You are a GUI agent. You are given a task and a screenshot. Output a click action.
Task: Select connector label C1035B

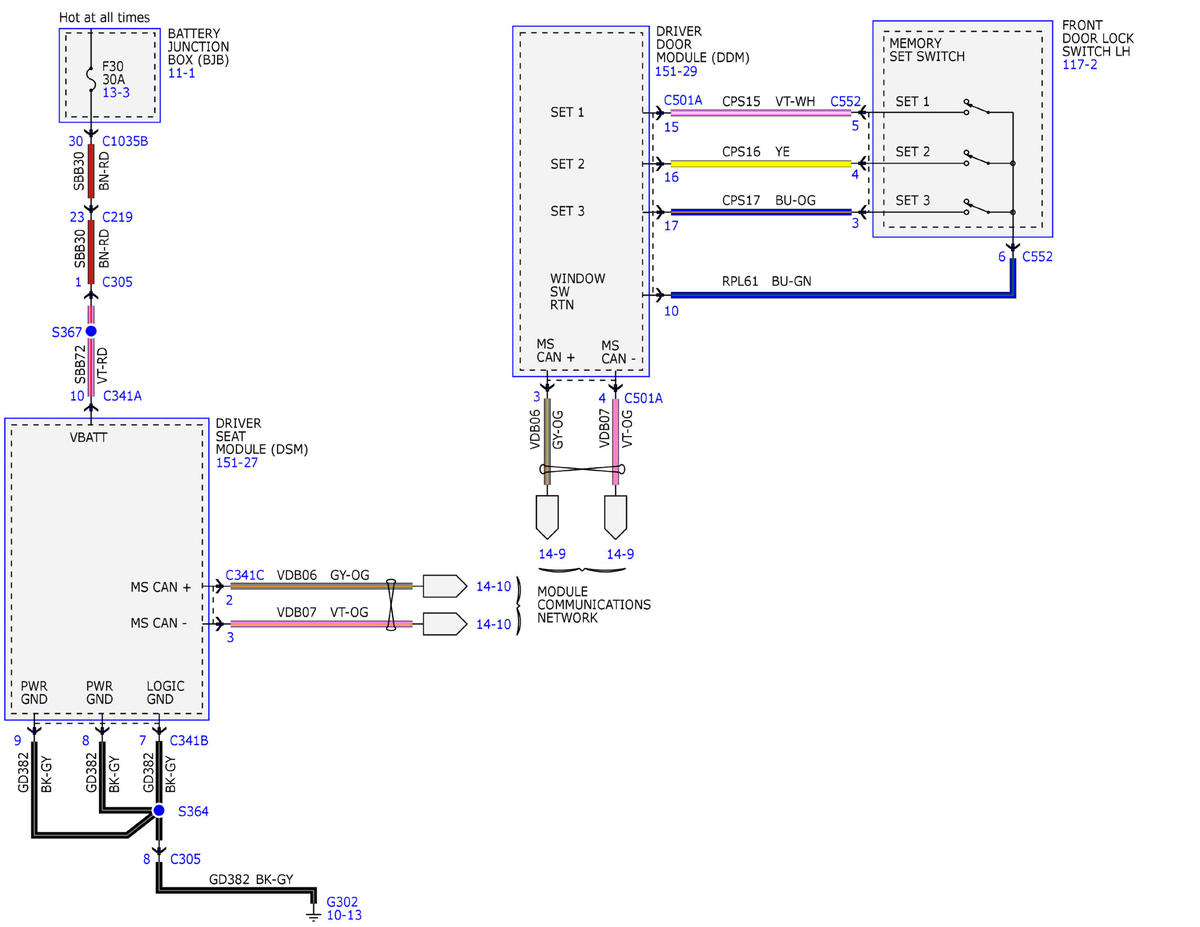point(125,141)
